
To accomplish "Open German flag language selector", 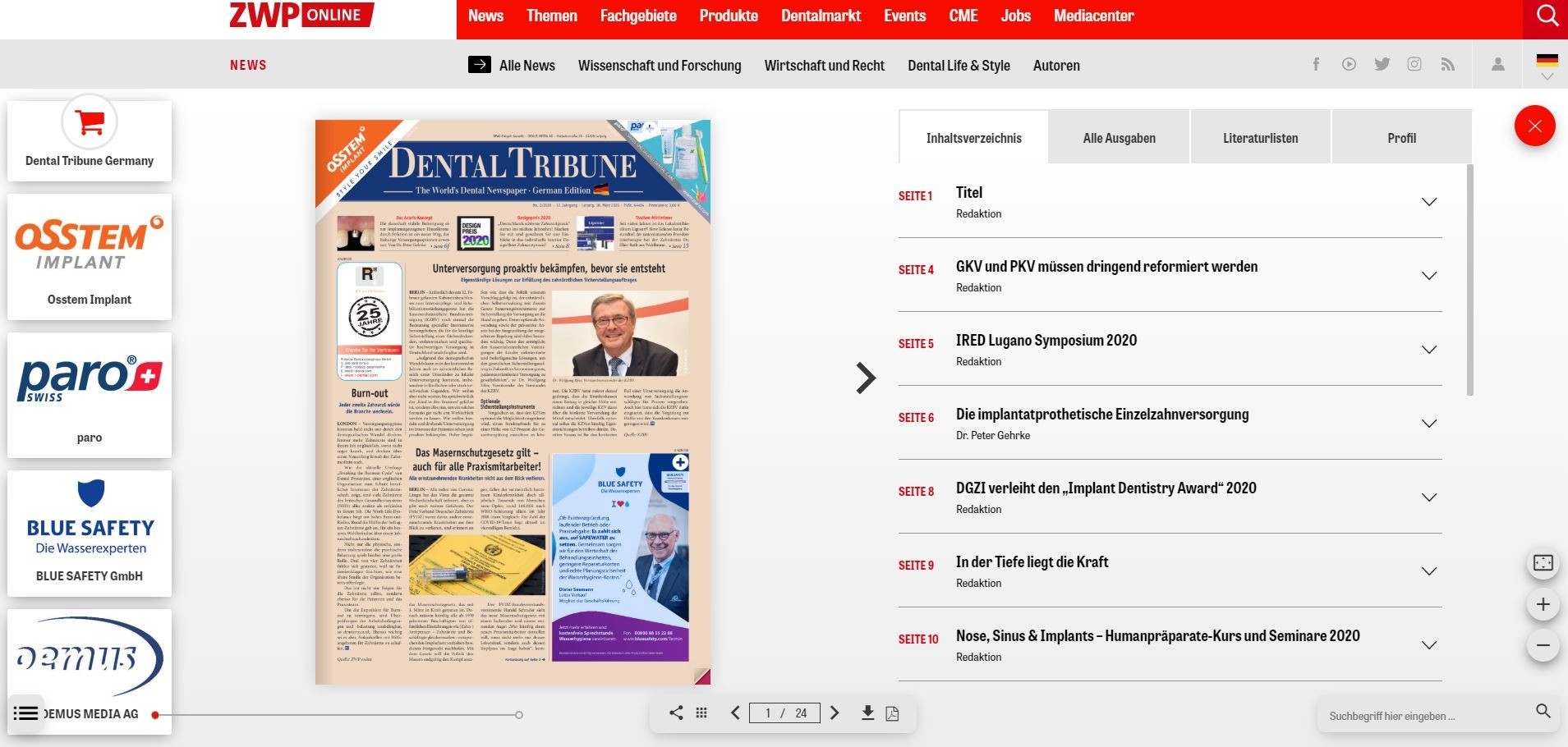I will coord(1547,66).
